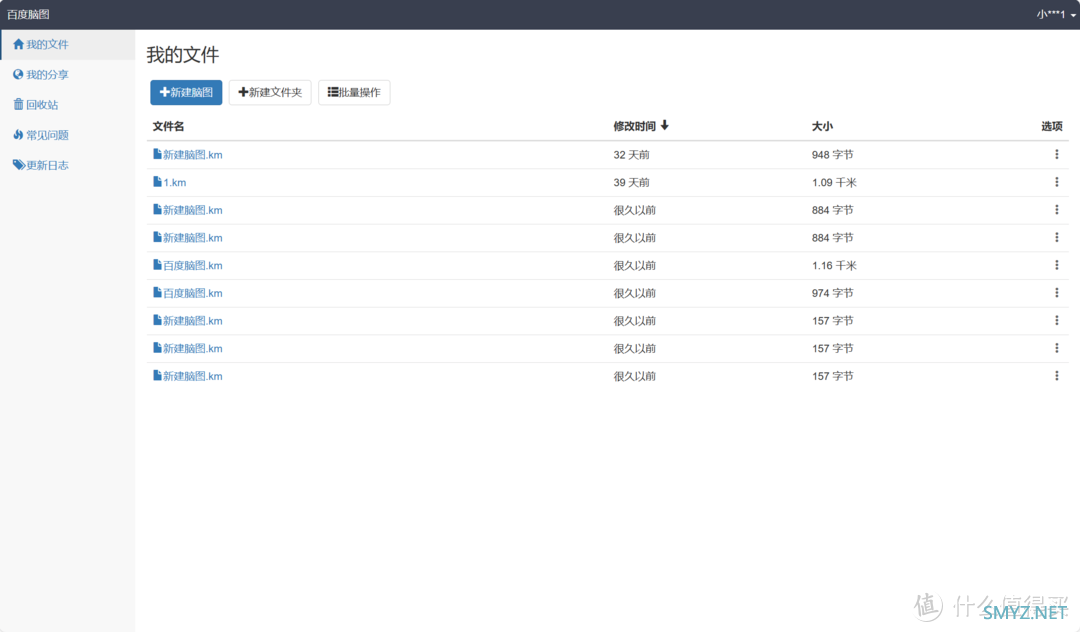Click the globe icon for 我的分享

[x=18, y=75]
